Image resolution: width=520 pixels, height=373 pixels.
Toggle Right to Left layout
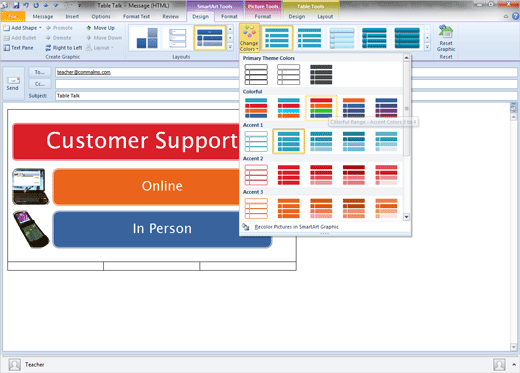coord(64,48)
